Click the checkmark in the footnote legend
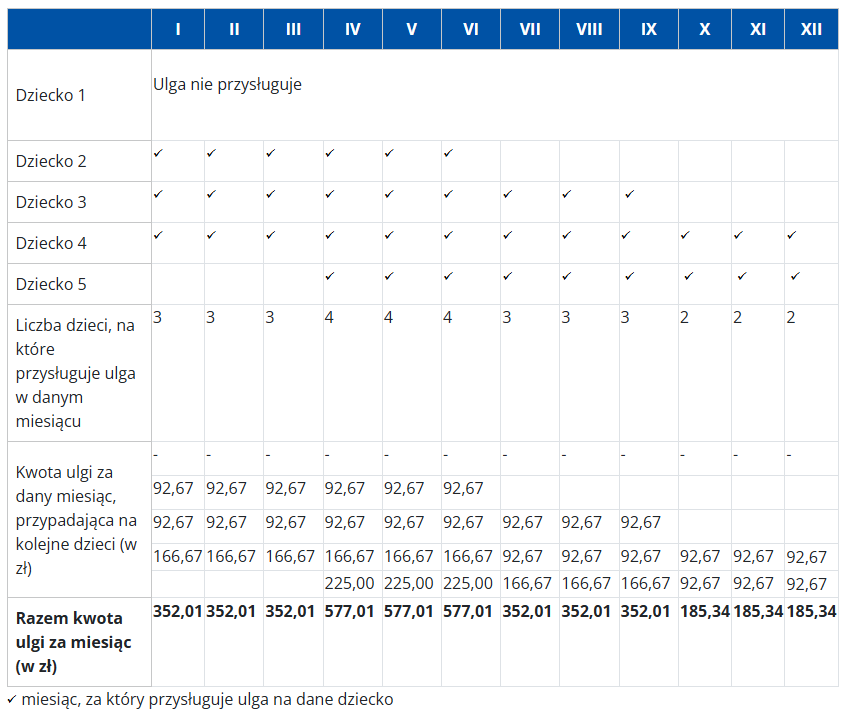The width and height of the screenshot is (851, 721). (x=12, y=699)
